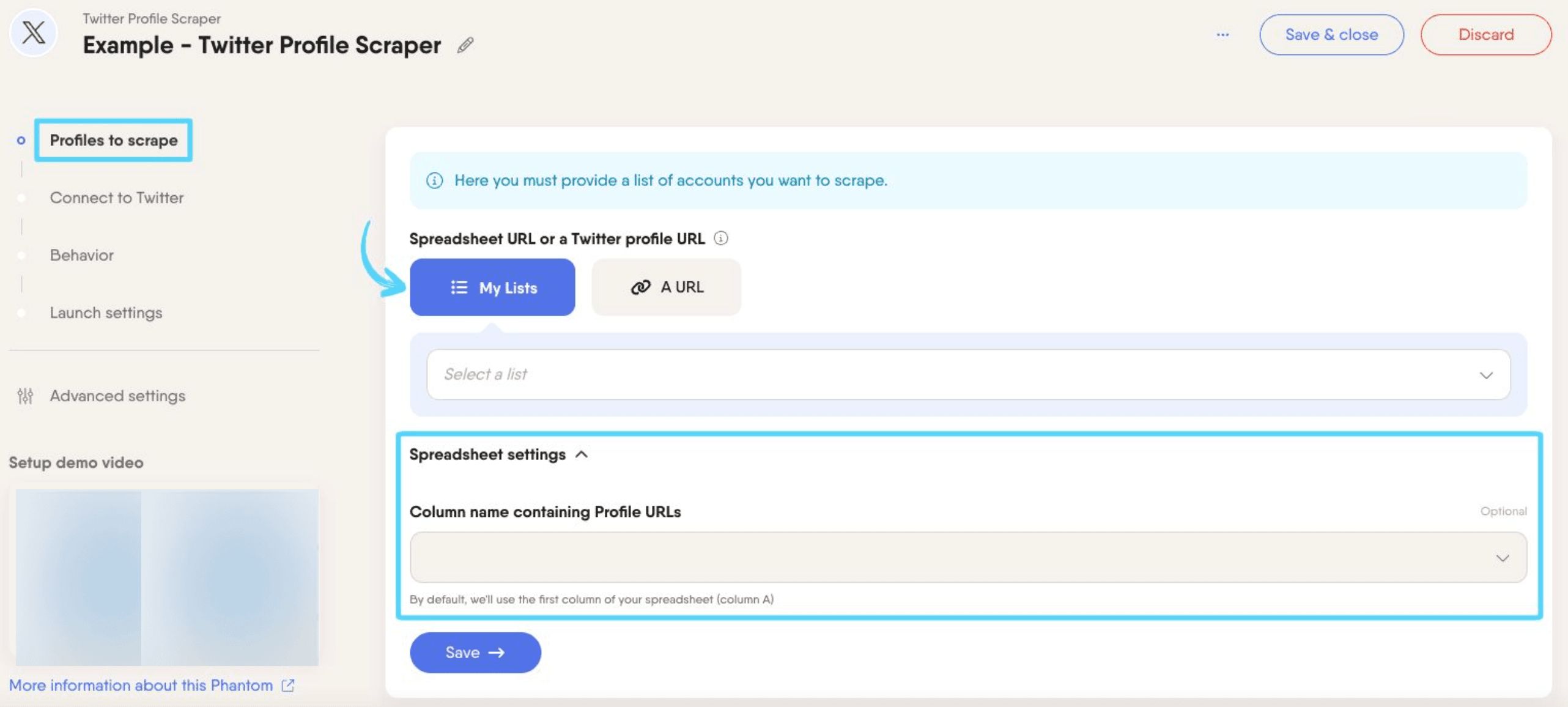The image size is (1568, 707).
Task: Open the Launch settings step
Action: click(106, 313)
